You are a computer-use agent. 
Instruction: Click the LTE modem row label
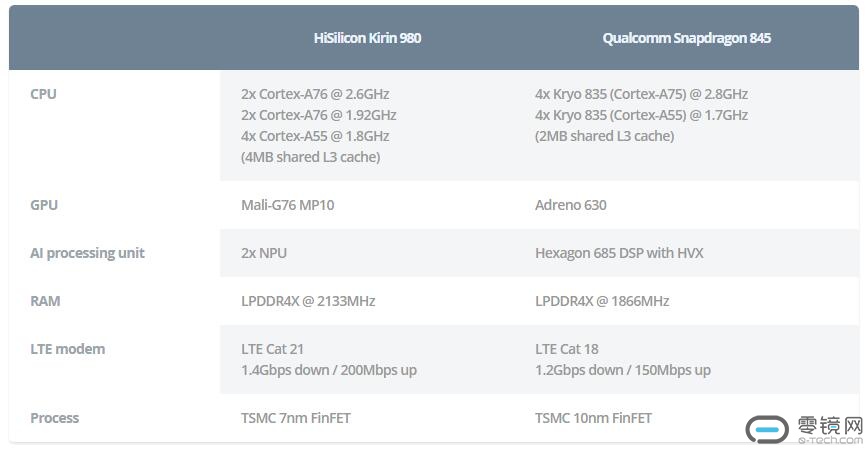pos(67,349)
